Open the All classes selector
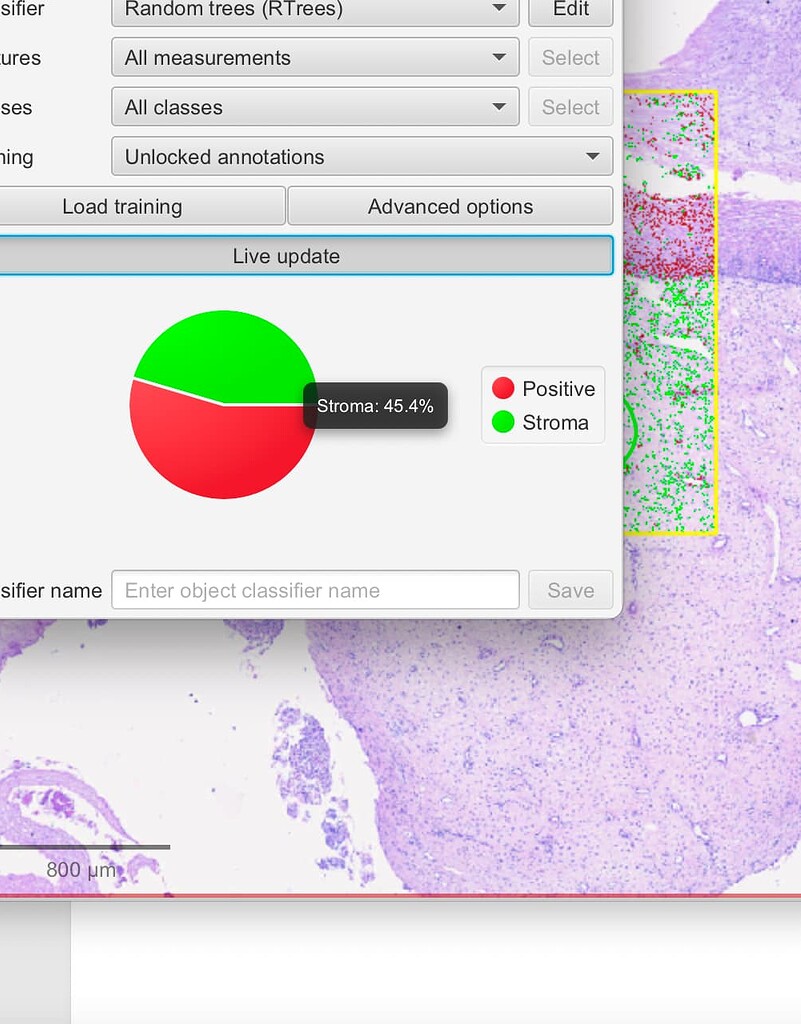The width and height of the screenshot is (801, 1024). click(300, 107)
